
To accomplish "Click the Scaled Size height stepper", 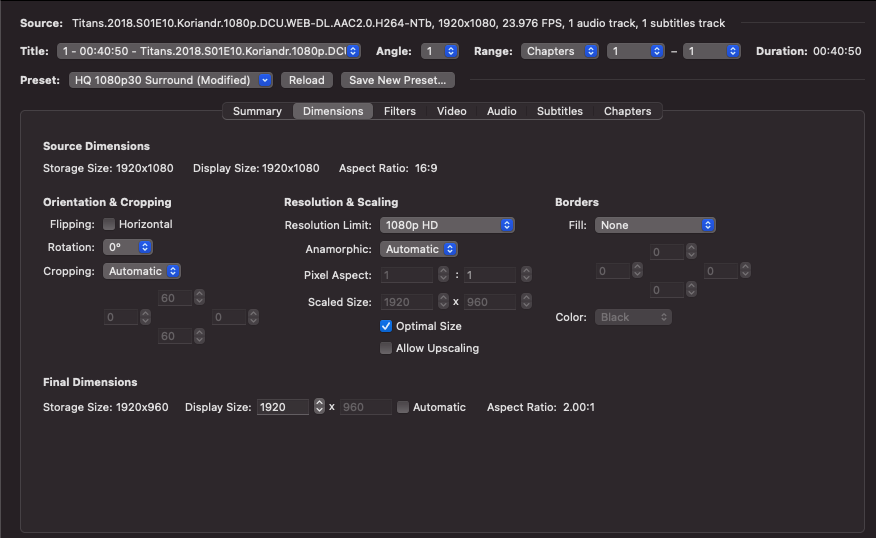I will click(x=526, y=301).
